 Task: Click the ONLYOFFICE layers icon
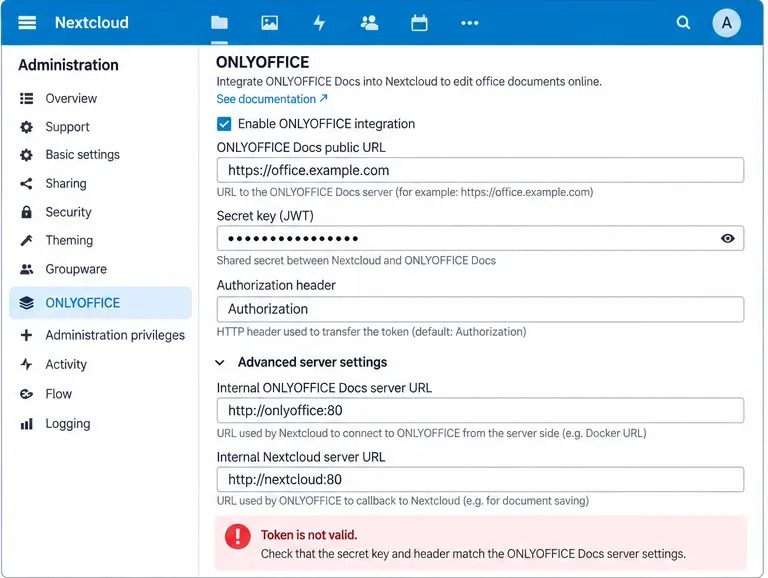pos(26,303)
